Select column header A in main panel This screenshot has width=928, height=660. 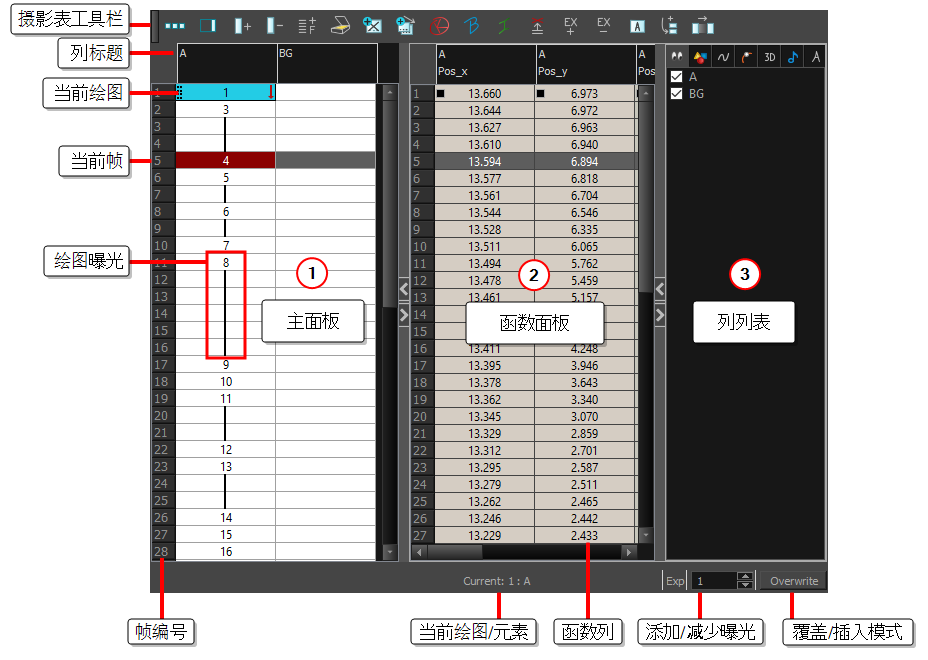[x=227, y=63]
